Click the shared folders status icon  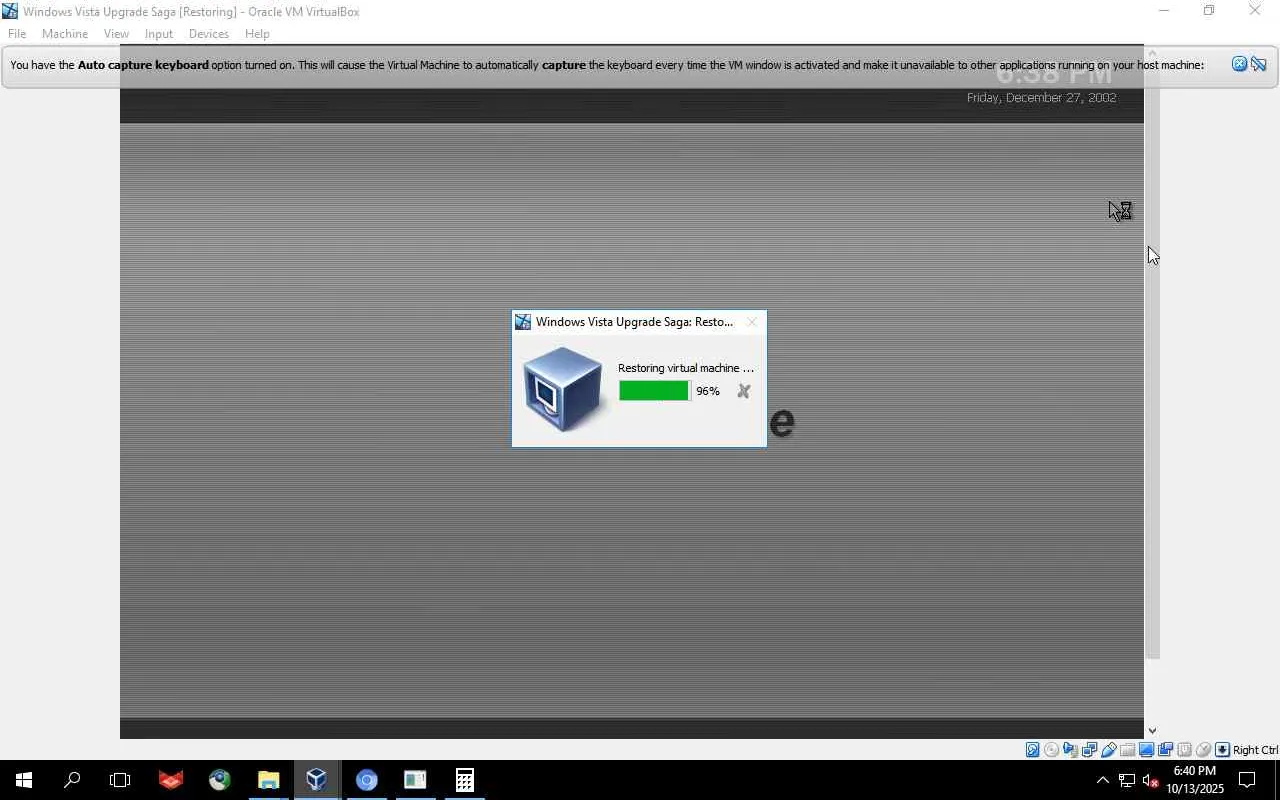click(1127, 750)
